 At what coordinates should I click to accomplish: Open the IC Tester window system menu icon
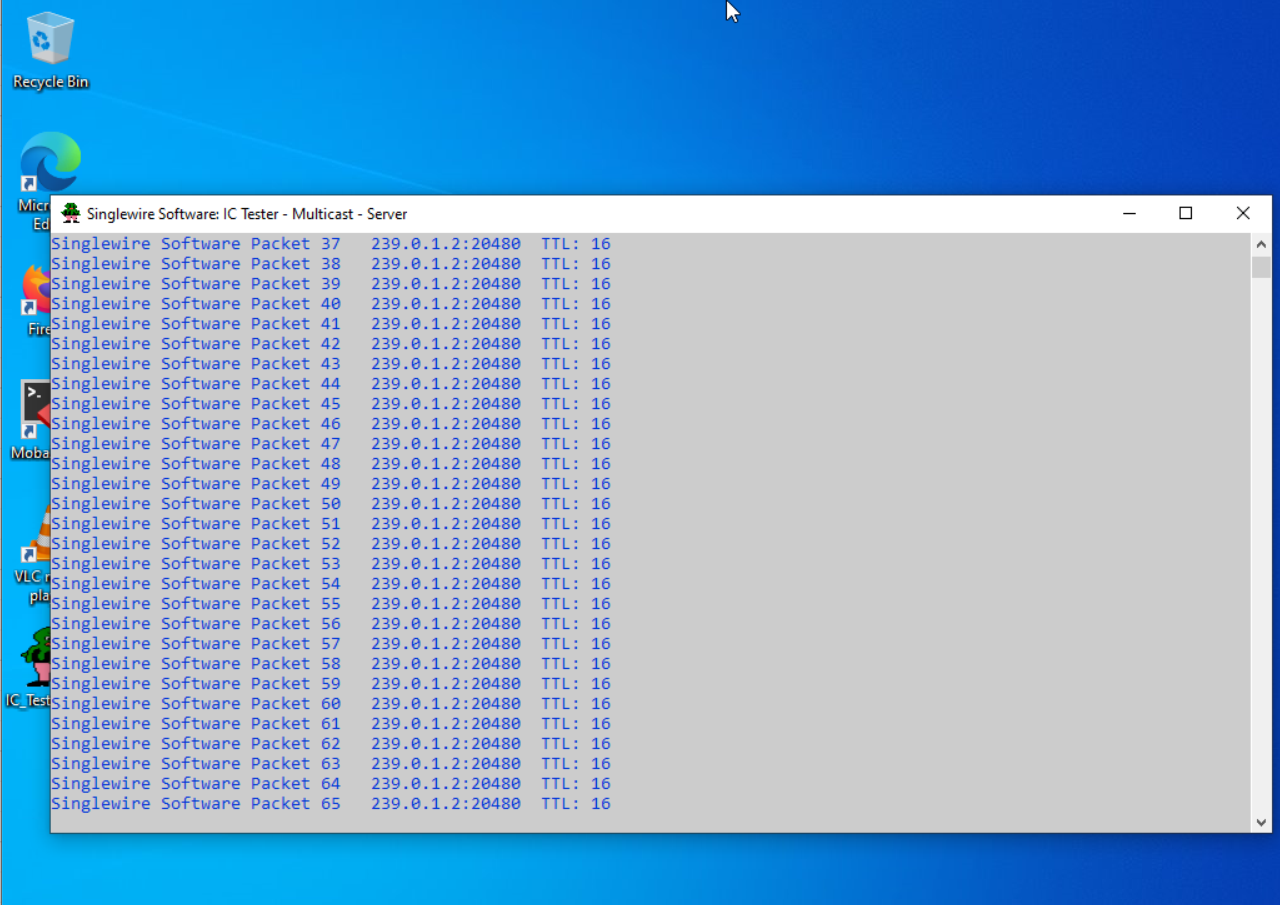pos(71,213)
